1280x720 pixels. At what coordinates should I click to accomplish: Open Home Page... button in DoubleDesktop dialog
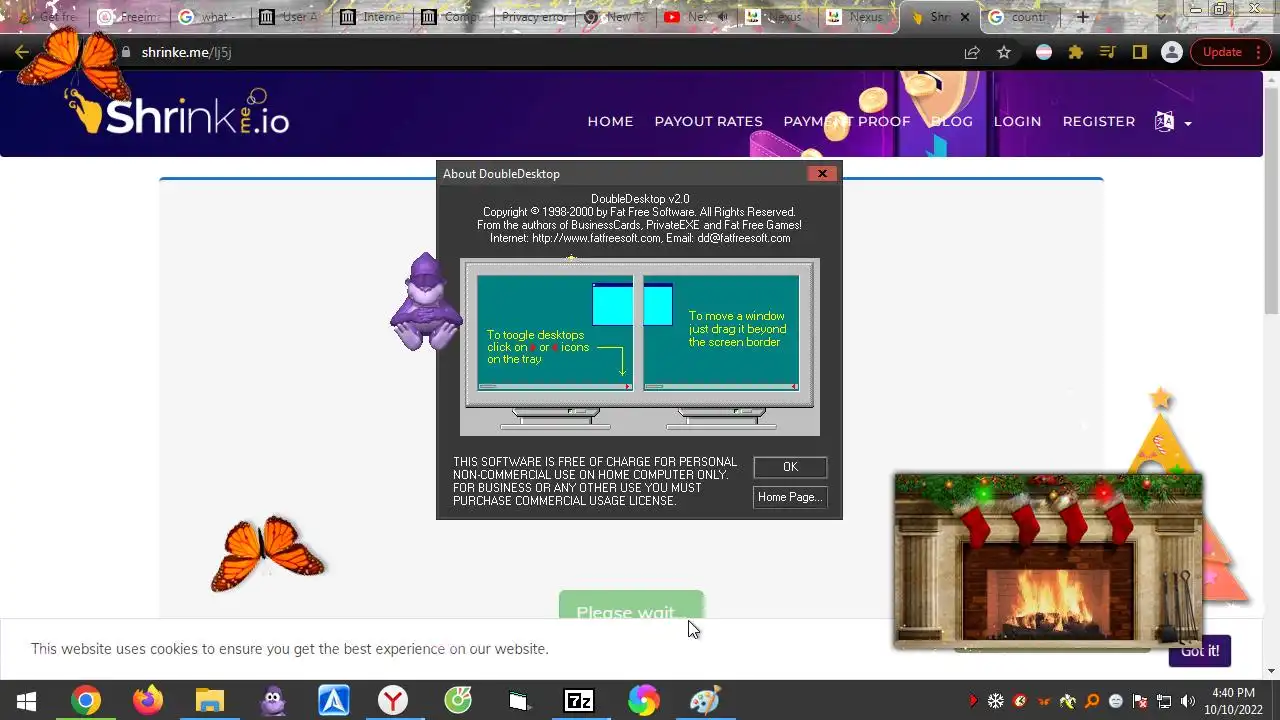pyautogui.click(x=790, y=497)
